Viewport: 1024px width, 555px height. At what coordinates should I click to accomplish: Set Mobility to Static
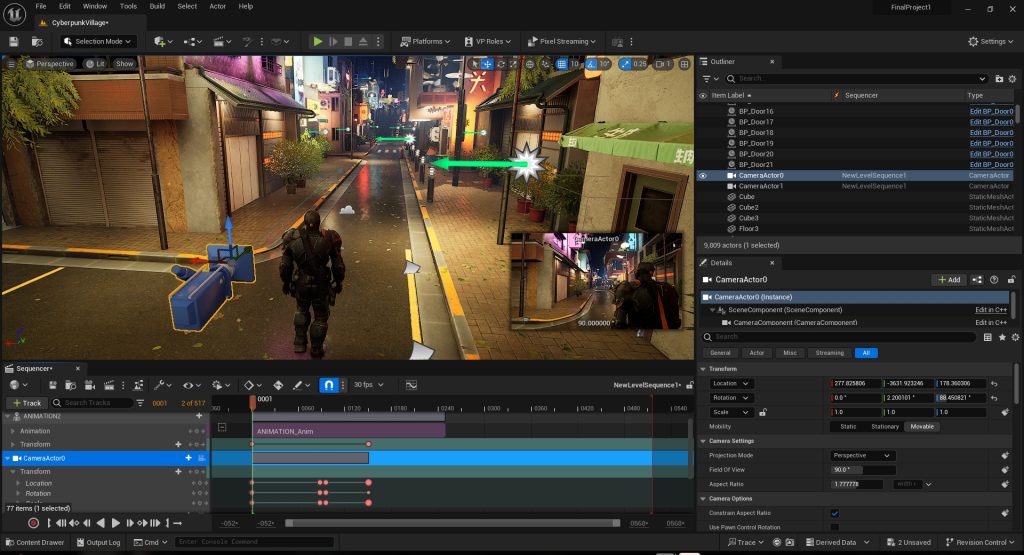(848, 426)
